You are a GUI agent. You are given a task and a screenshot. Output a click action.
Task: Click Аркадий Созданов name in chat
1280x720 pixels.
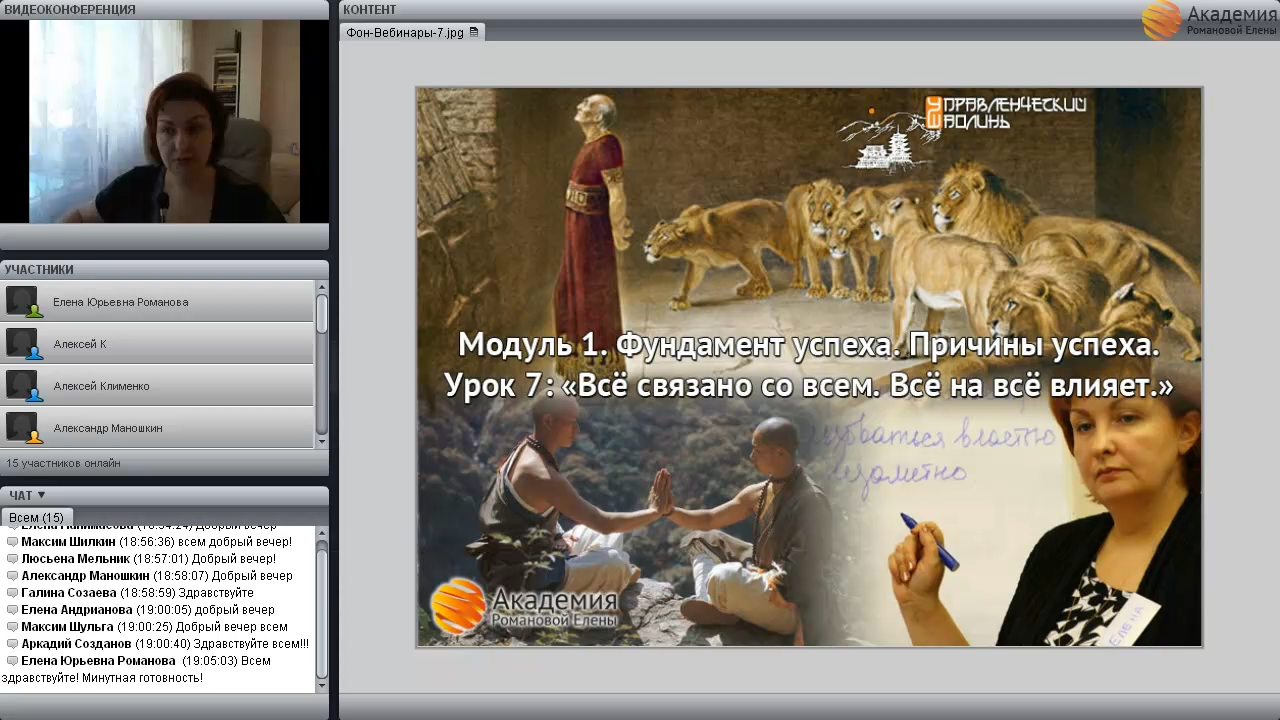click(76, 644)
